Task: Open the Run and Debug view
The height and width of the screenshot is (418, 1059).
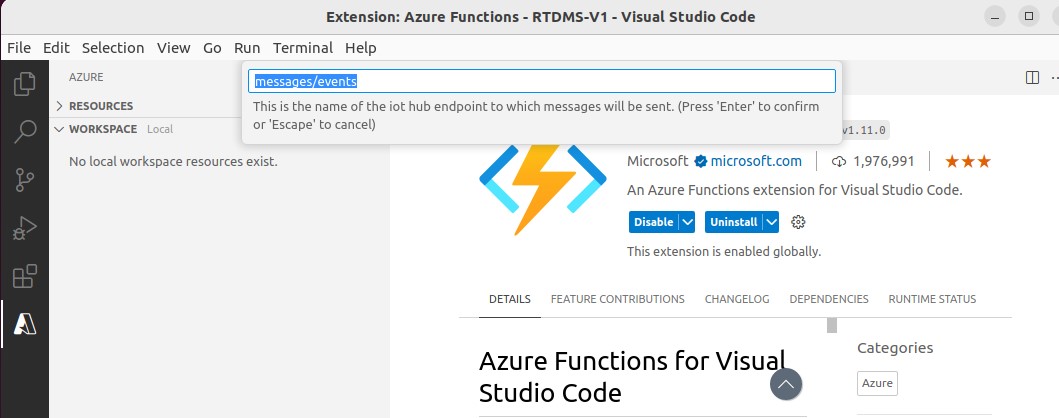Action: (x=24, y=228)
